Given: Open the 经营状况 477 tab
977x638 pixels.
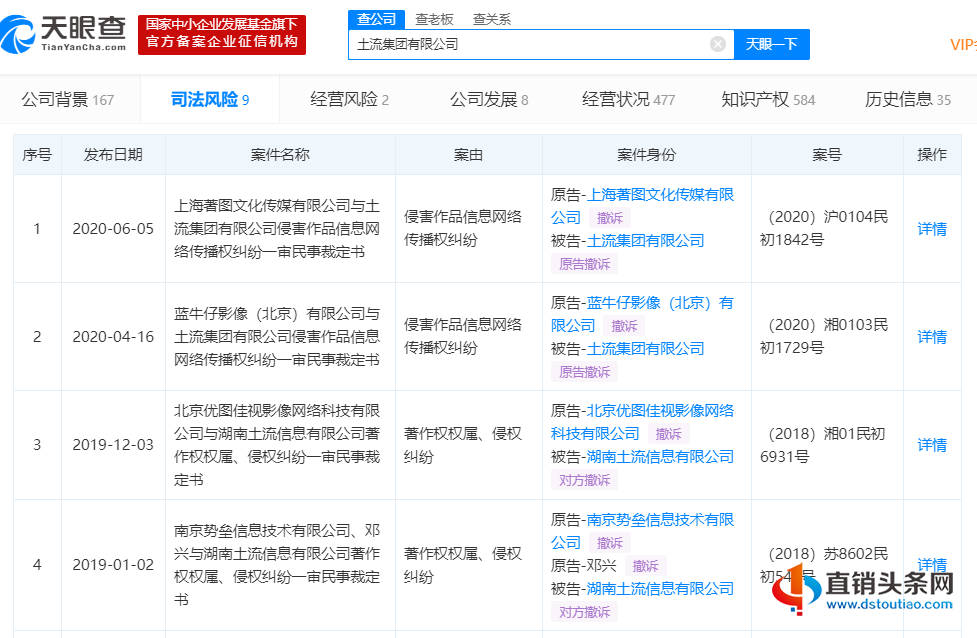Looking at the screenshot, I should [x=628, y=100].
